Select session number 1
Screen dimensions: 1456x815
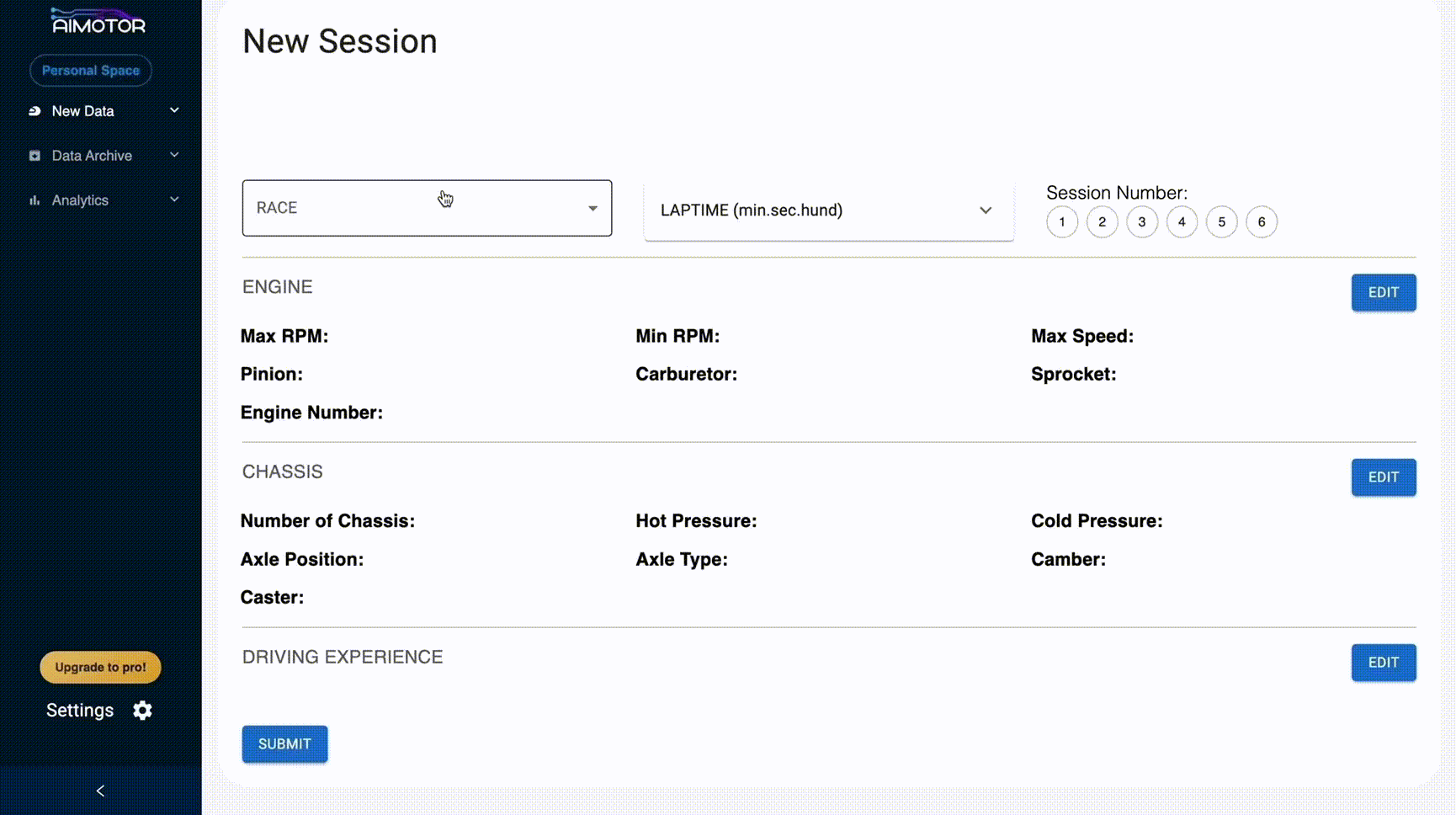click(1061, 222)
